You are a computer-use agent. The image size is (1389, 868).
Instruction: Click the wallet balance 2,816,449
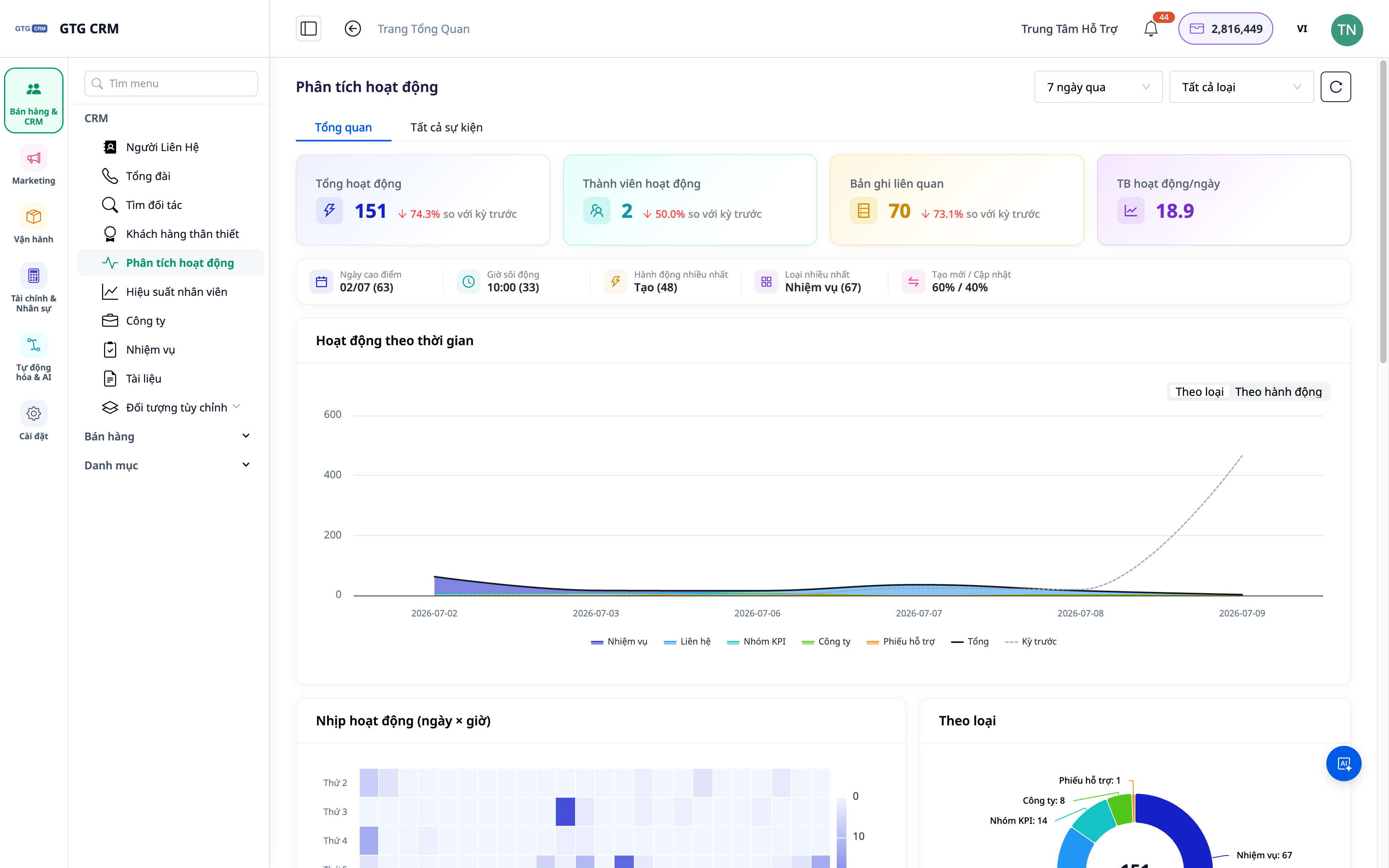coord(1225,29)
